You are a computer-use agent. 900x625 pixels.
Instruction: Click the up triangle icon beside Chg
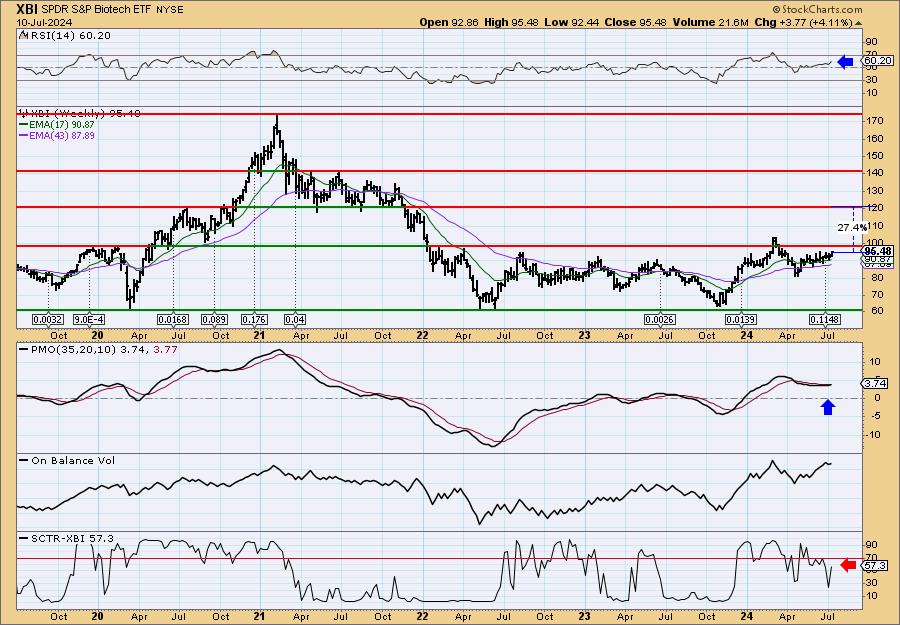click(x=859, y=23)
